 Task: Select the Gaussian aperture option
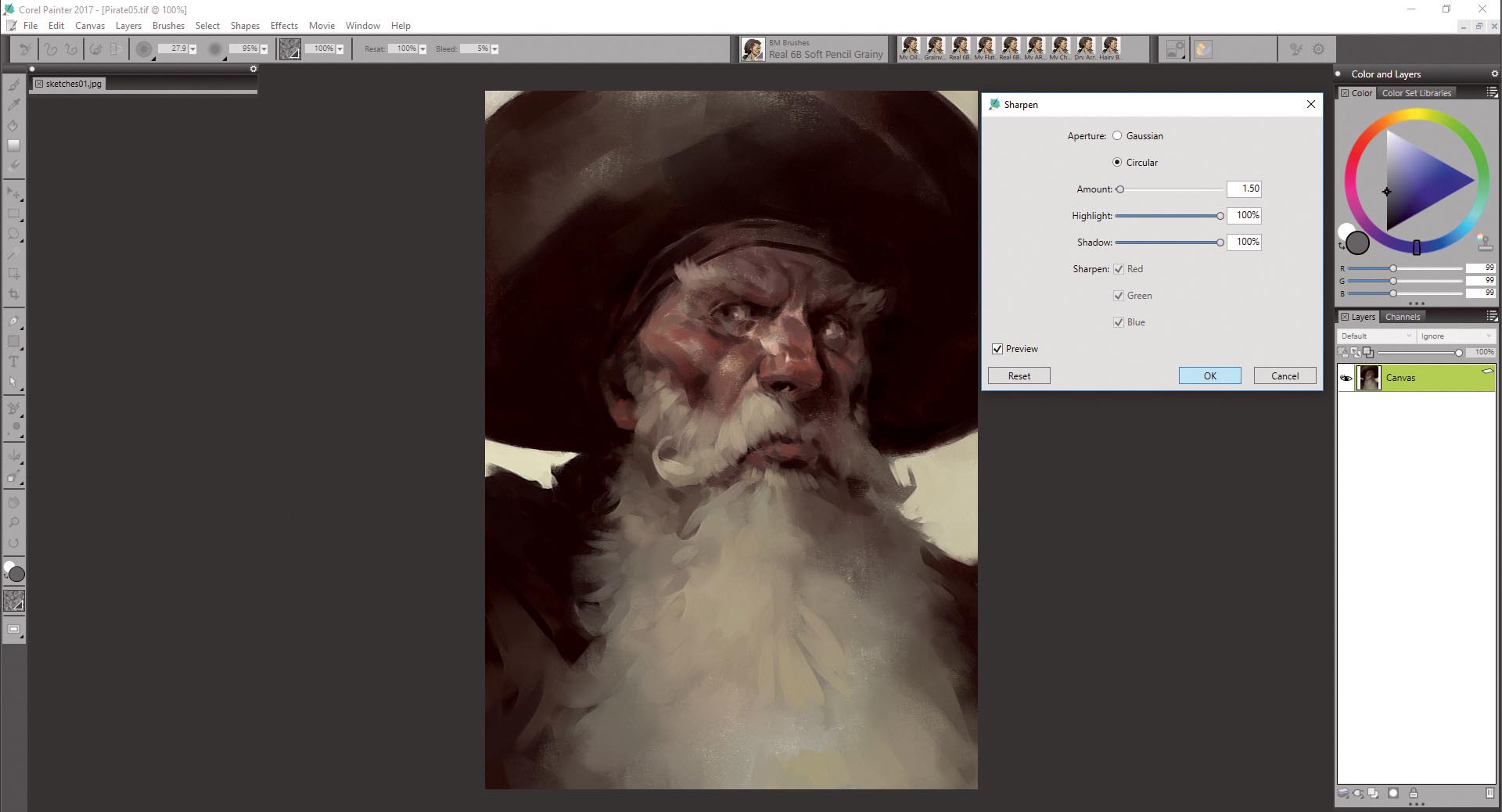[x=1117, y=135]
